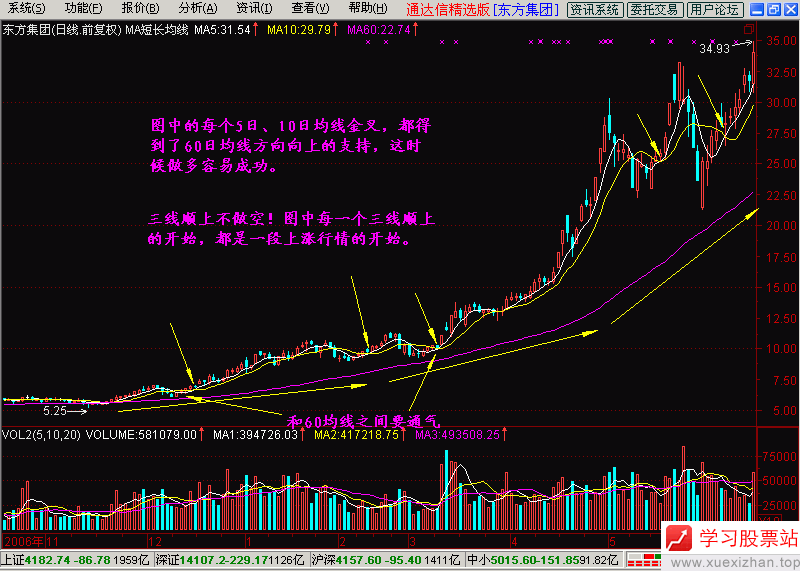The height and width of the screenshot is (571, 800).
Task: Restore down the 通达信 window
Action: pos(774,9)
